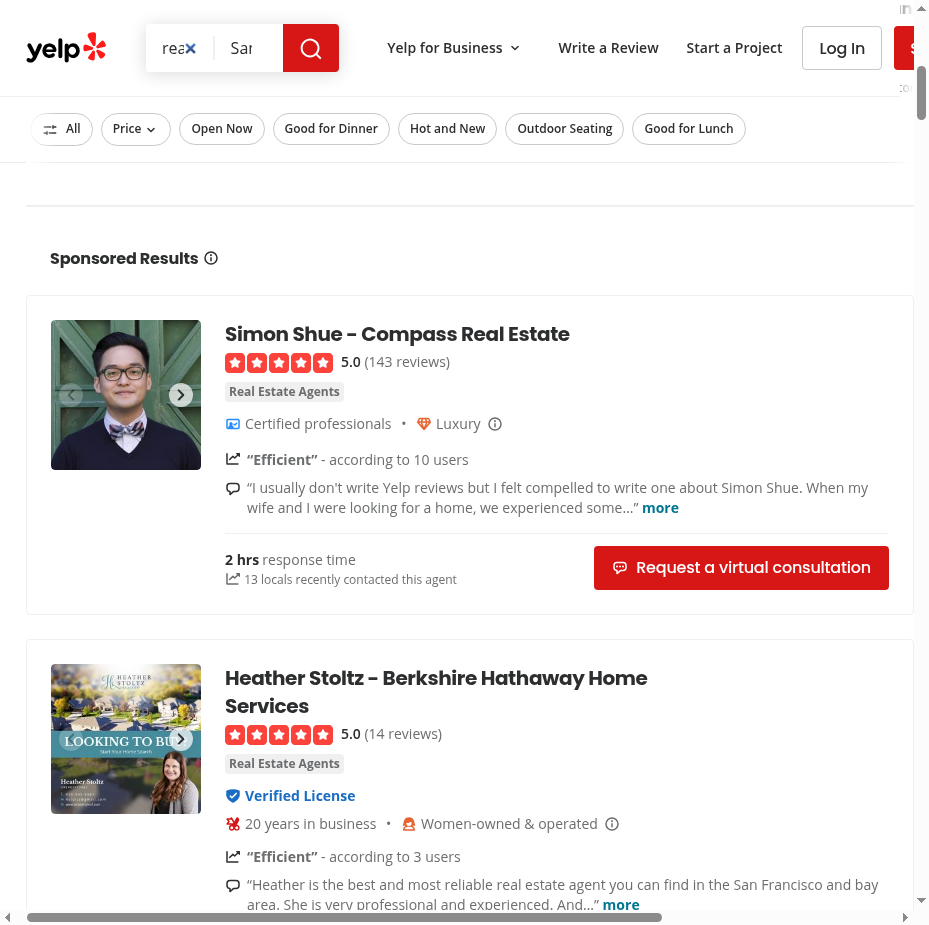Expand Simon Shue's review with more

point(660,508)
